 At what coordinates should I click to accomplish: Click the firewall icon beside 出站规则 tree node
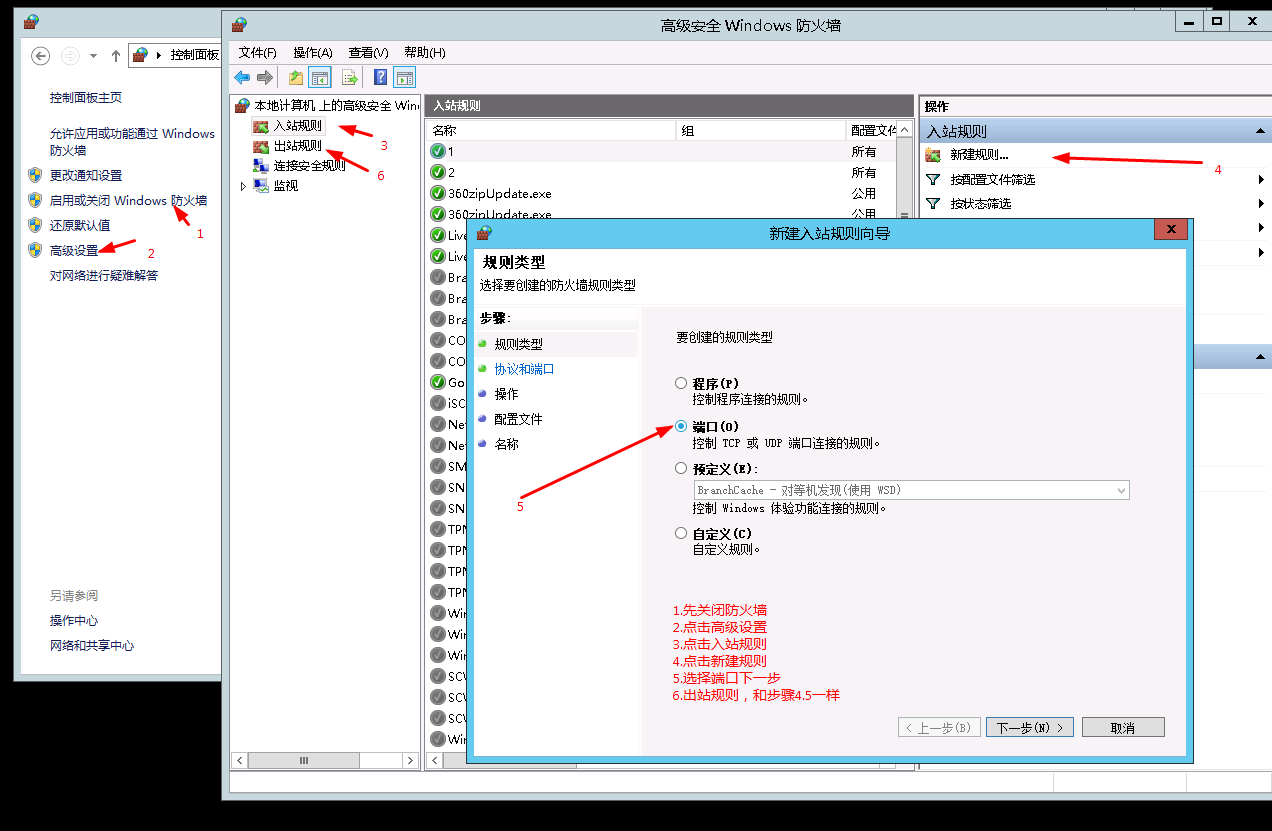[261, 146]
